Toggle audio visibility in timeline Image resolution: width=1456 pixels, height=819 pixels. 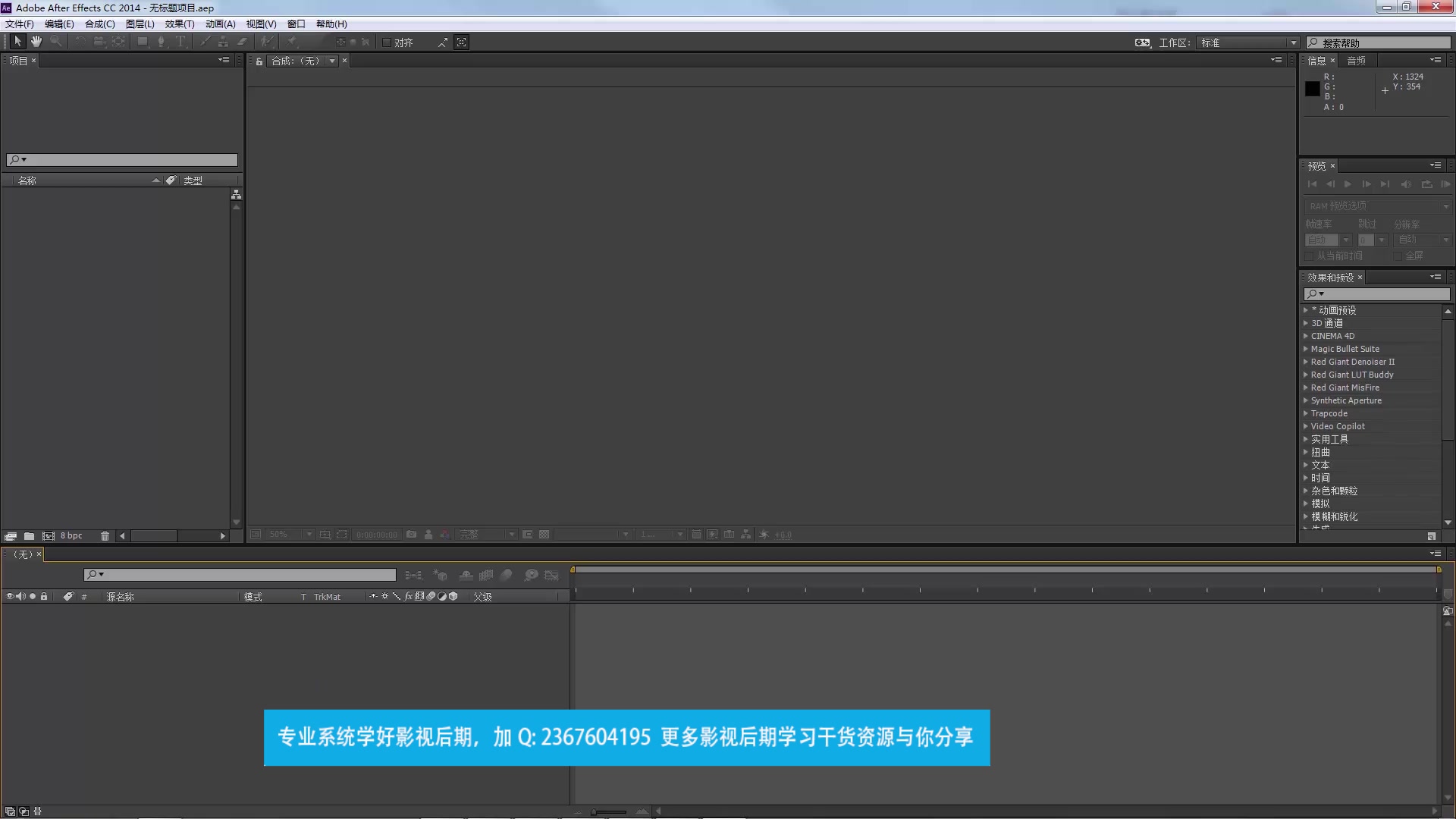coord(18,596)
